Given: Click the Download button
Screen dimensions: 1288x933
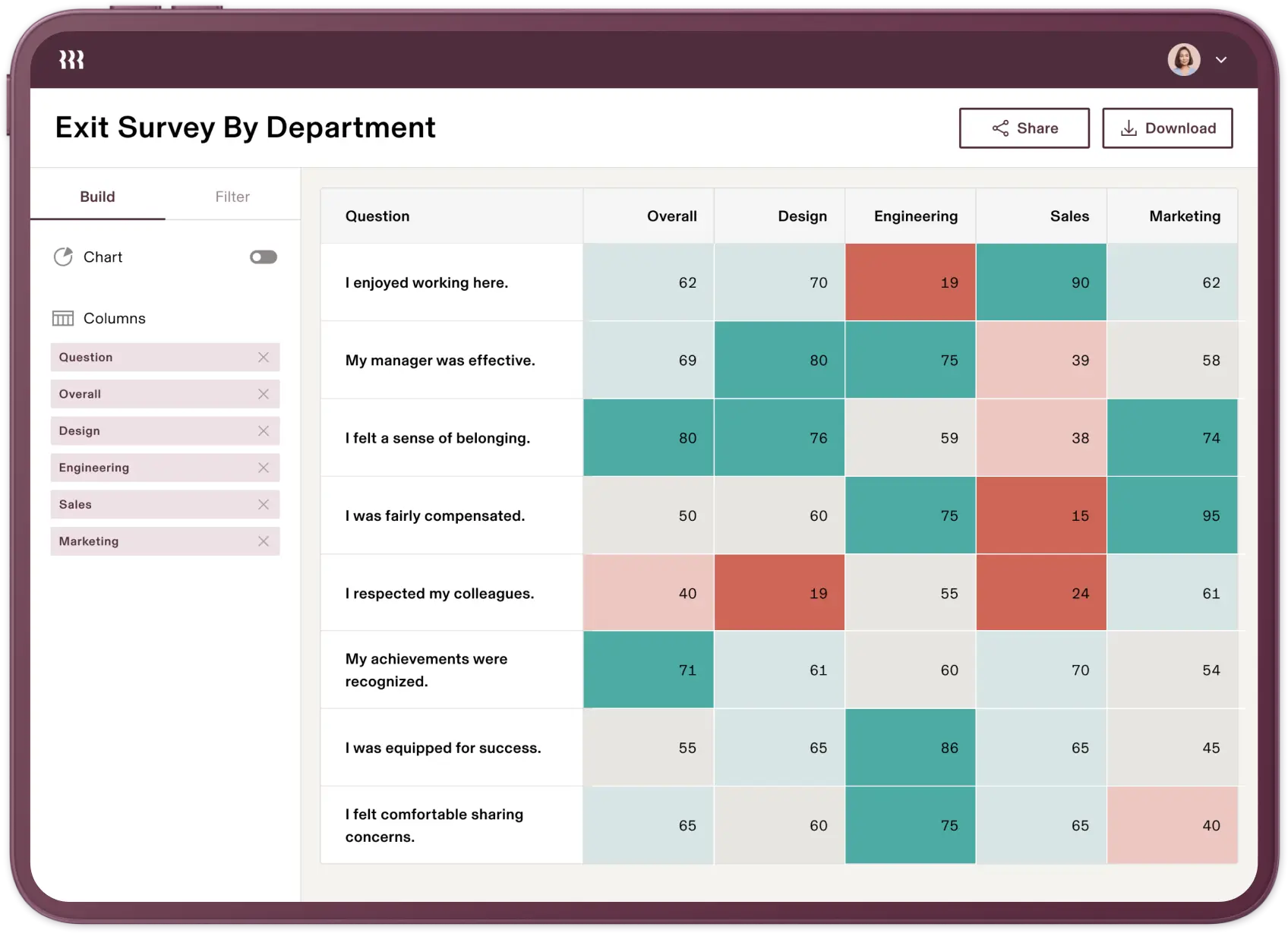Looking at the screenshot, I should click(x=1167, y=128).
